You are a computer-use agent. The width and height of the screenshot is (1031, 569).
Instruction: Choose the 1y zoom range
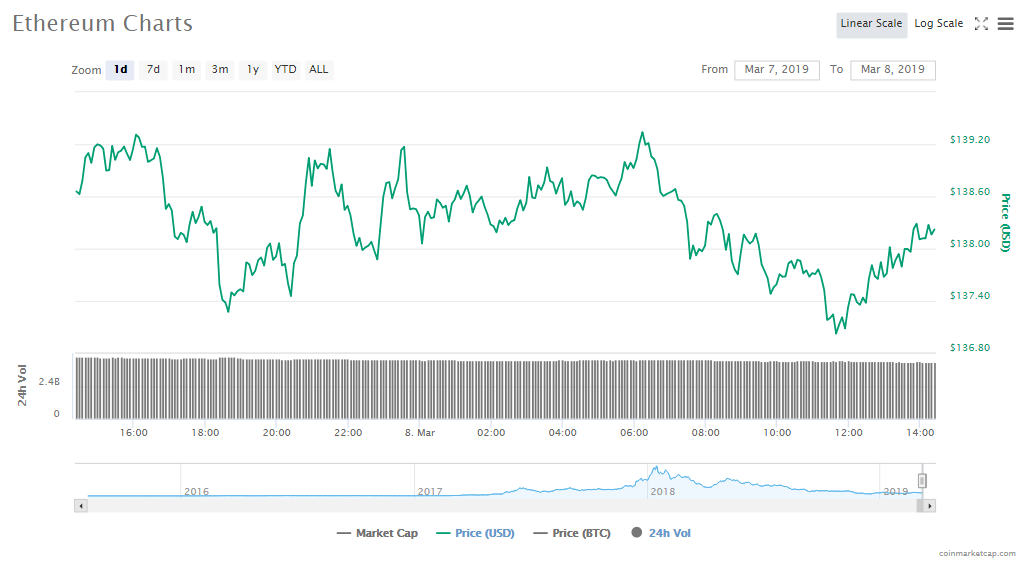pyautogui.click(x=253, y=70)
